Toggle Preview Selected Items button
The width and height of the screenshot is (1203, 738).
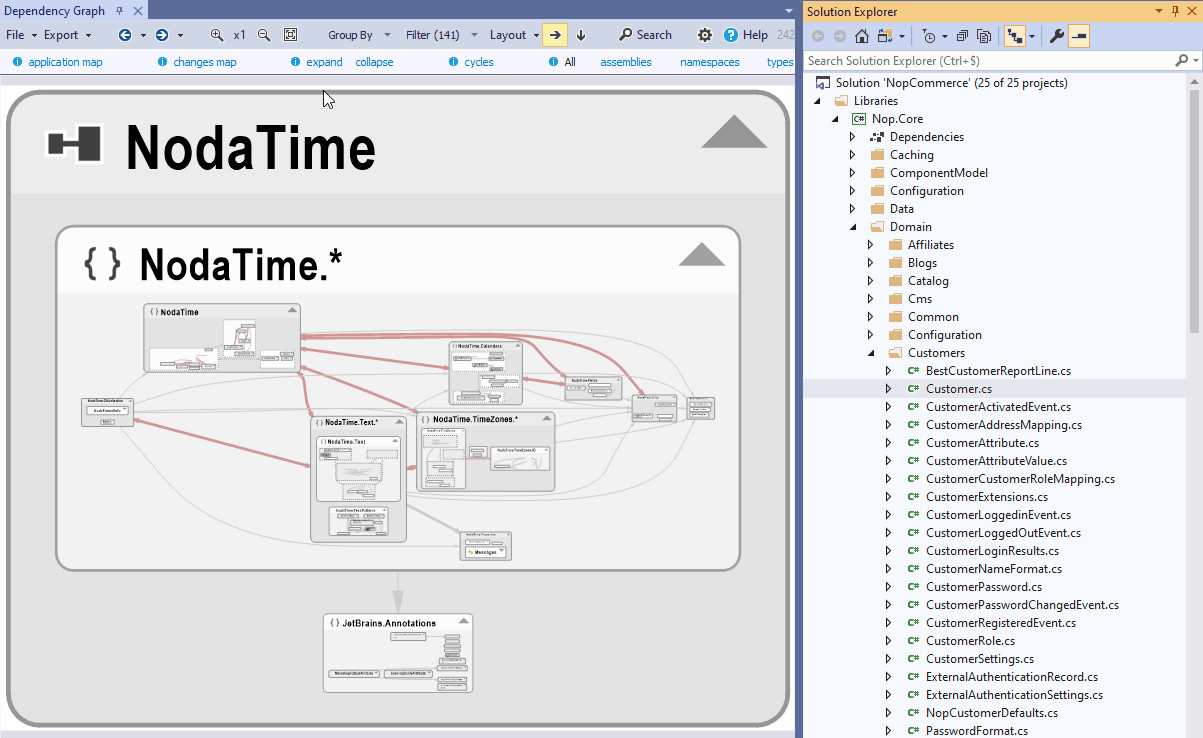pos(1079,36)
